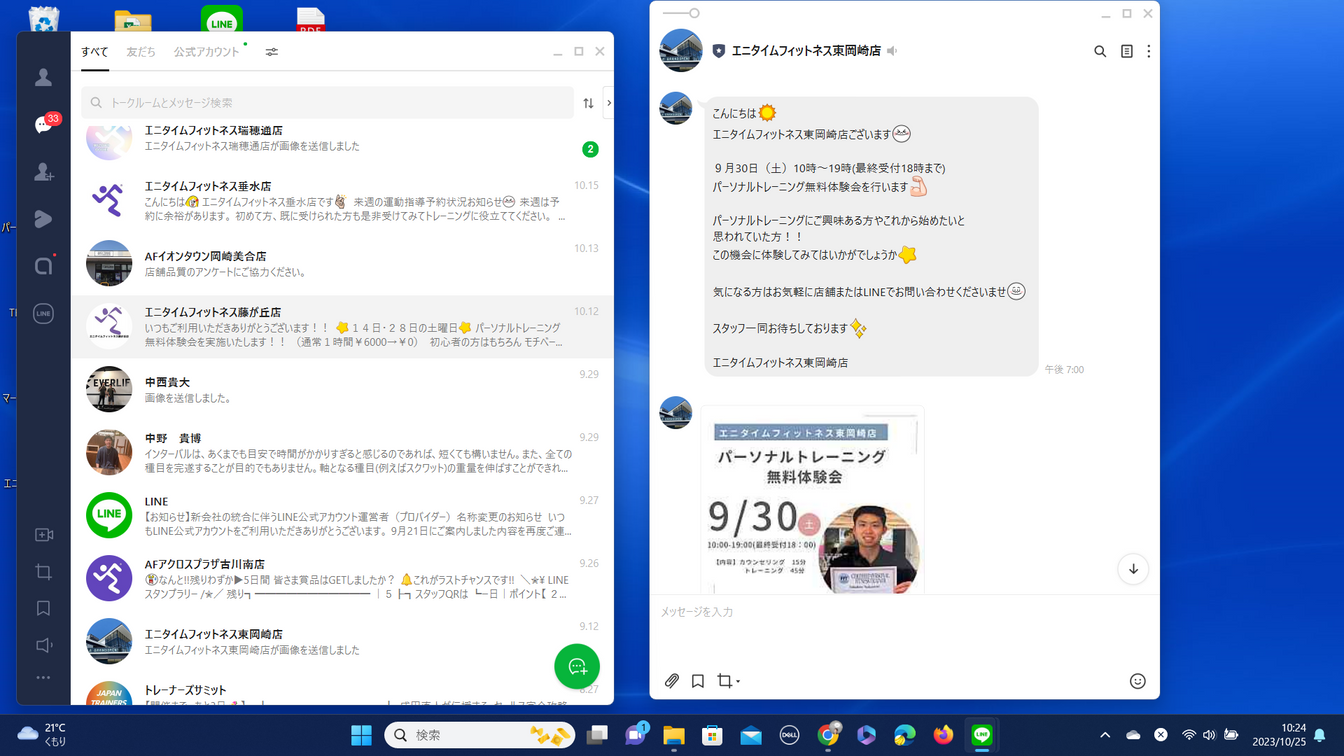Click the speaker notification icon in sidebar
The image size is (1344, 756).
point(43,645)
